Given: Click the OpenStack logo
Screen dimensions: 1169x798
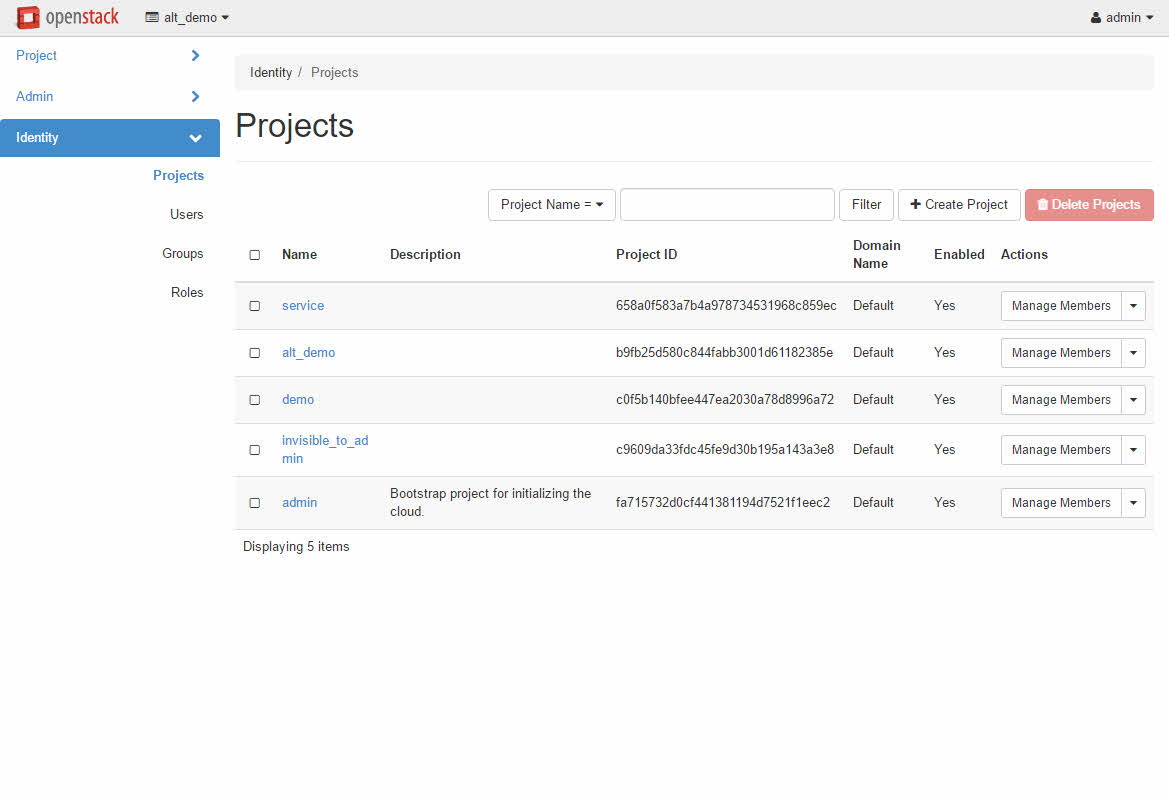Looking at the screenshot, I should pos(68,17).
